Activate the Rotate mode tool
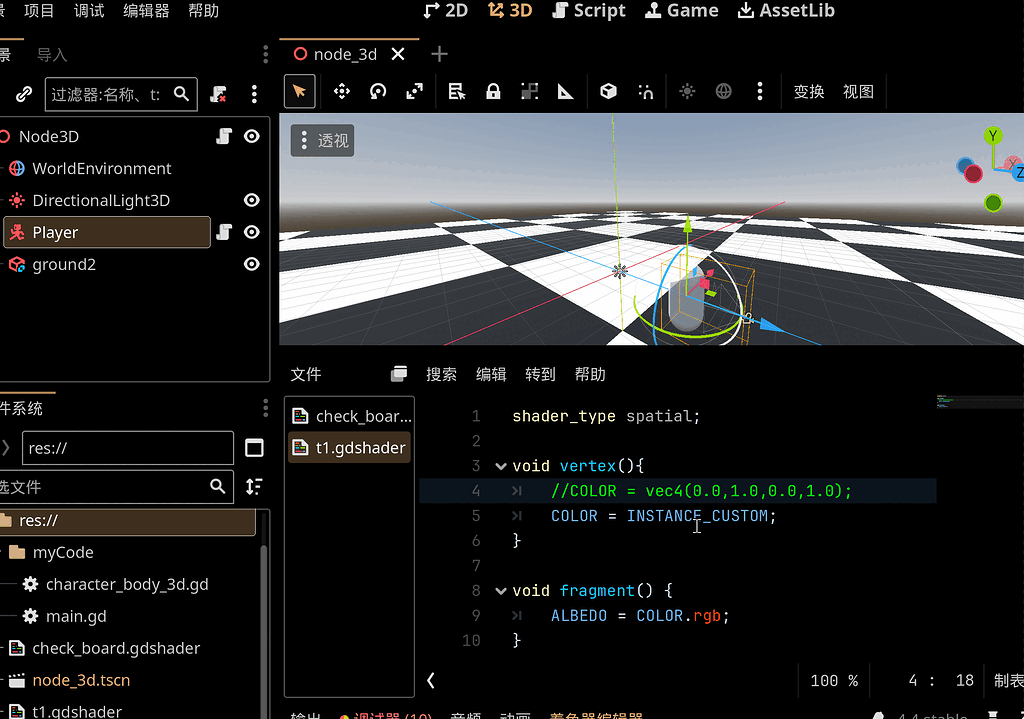 tap(378, 92)
